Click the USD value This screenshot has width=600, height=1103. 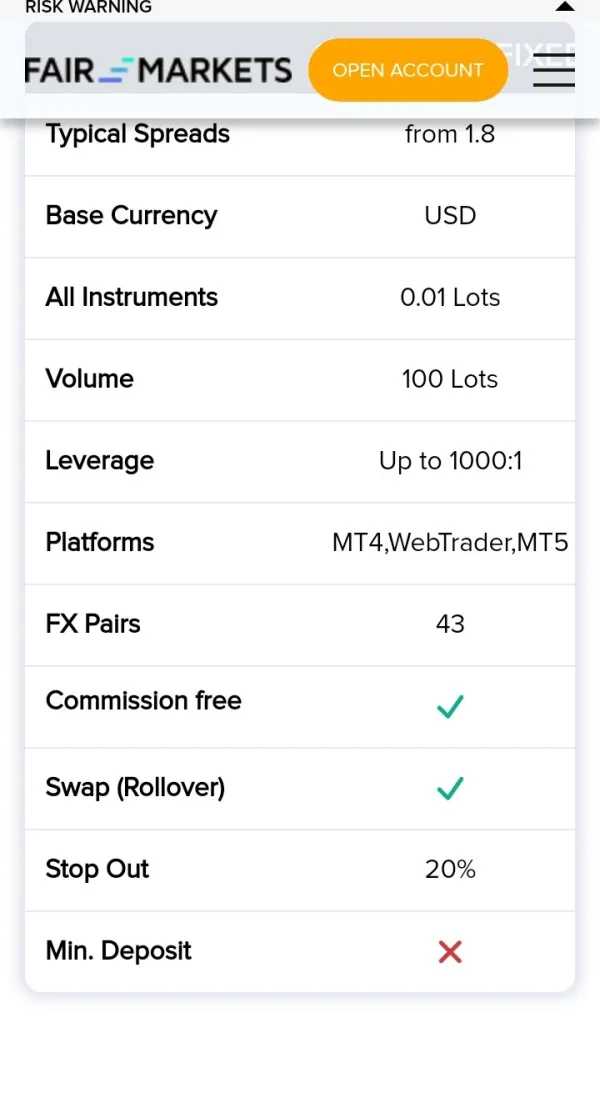pyautogui.click(x=450, y=216)
